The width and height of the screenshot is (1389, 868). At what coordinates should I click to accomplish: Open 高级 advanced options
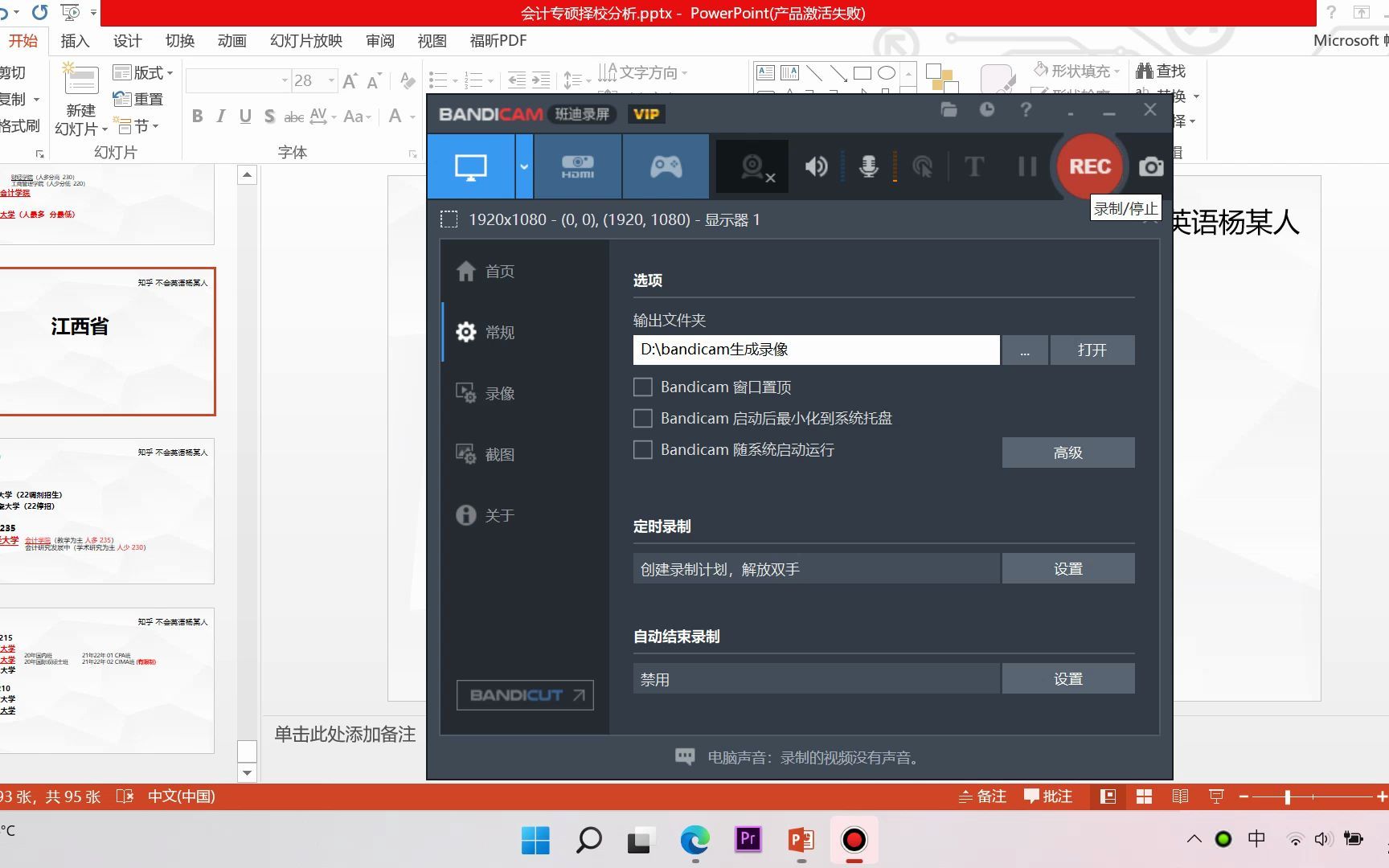(x=1068, y=452)
